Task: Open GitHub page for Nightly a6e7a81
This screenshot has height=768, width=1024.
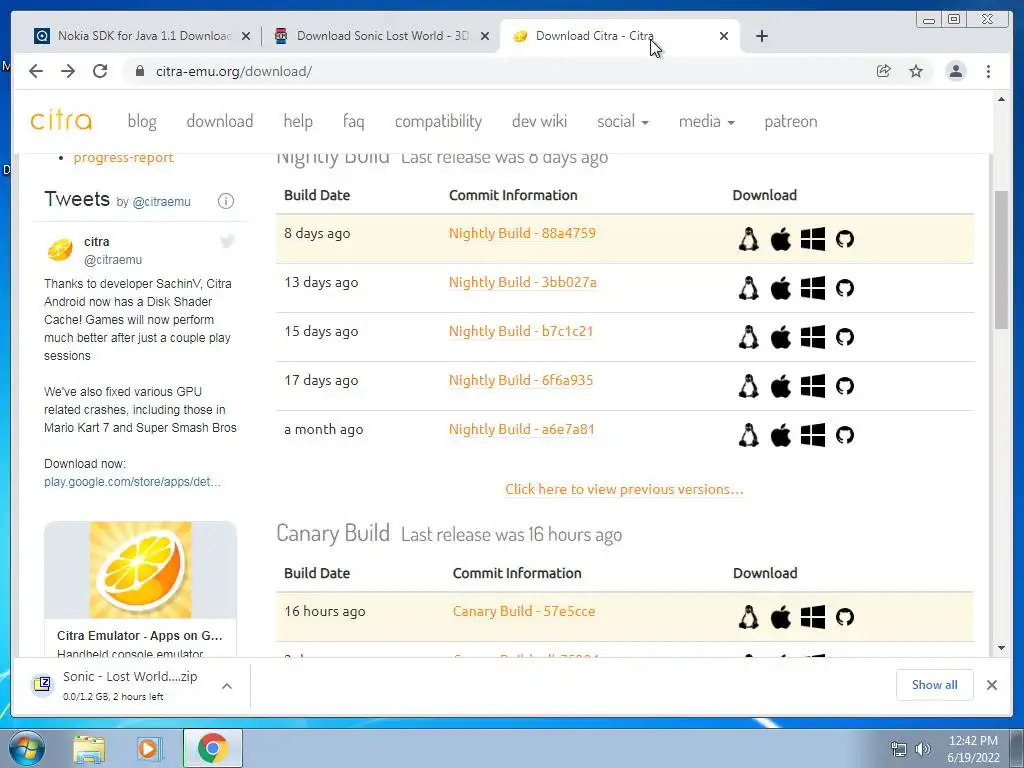Action: [844, 435]
